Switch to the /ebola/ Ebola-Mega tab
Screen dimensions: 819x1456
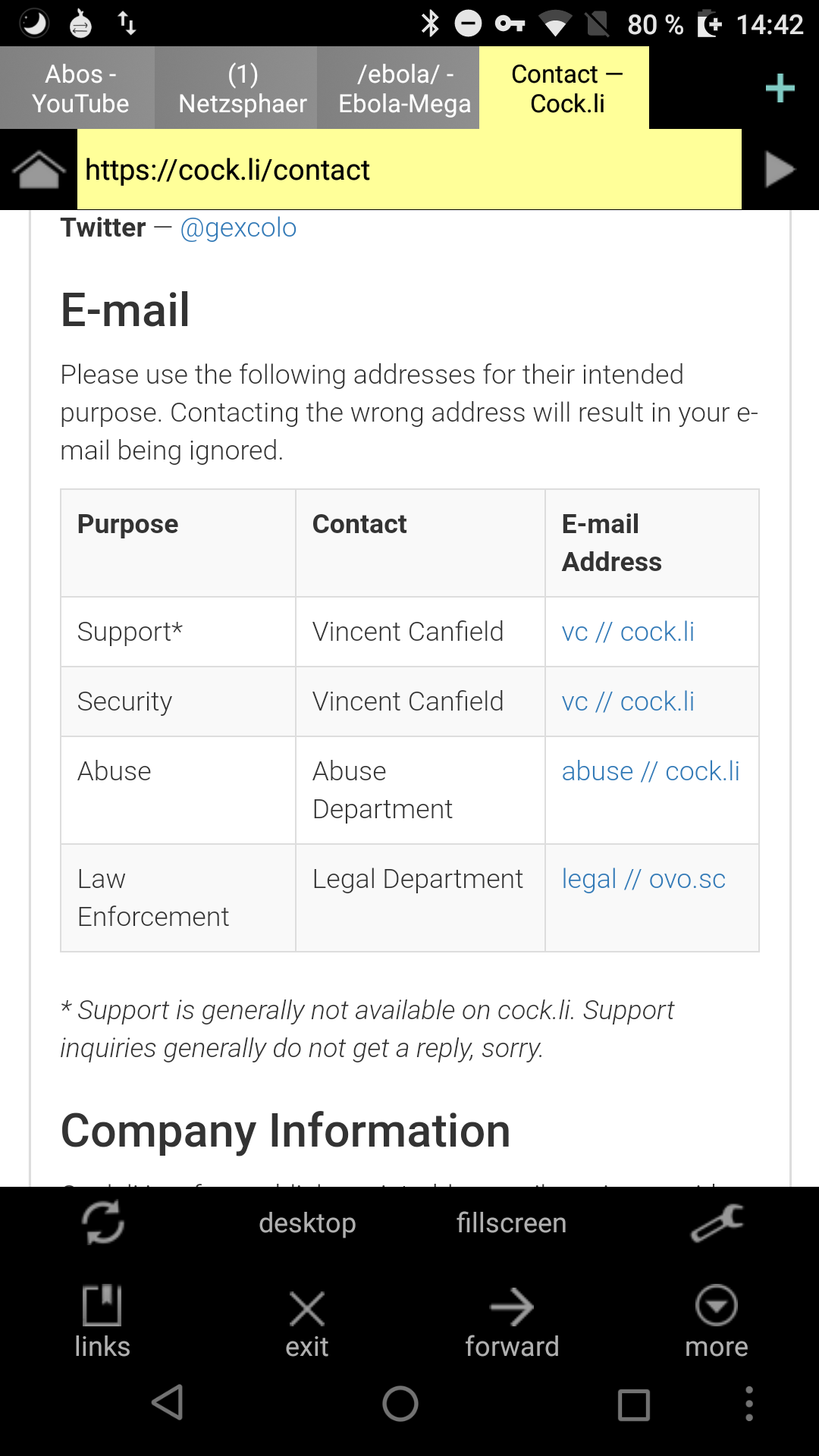pyautogui.click(x=404, y=89)
